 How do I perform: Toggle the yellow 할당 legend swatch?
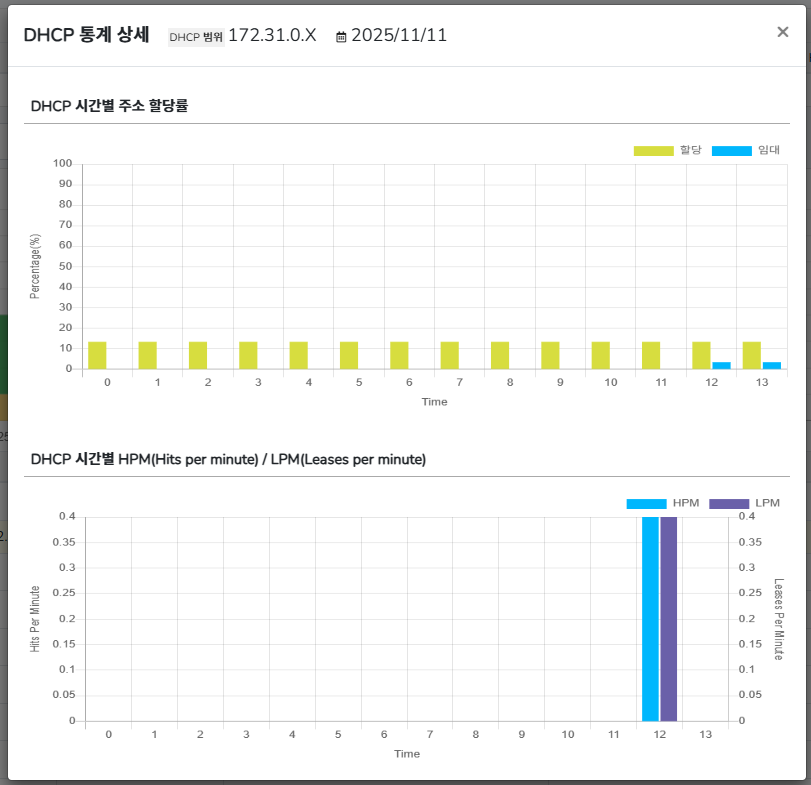[x=653, y=151]
